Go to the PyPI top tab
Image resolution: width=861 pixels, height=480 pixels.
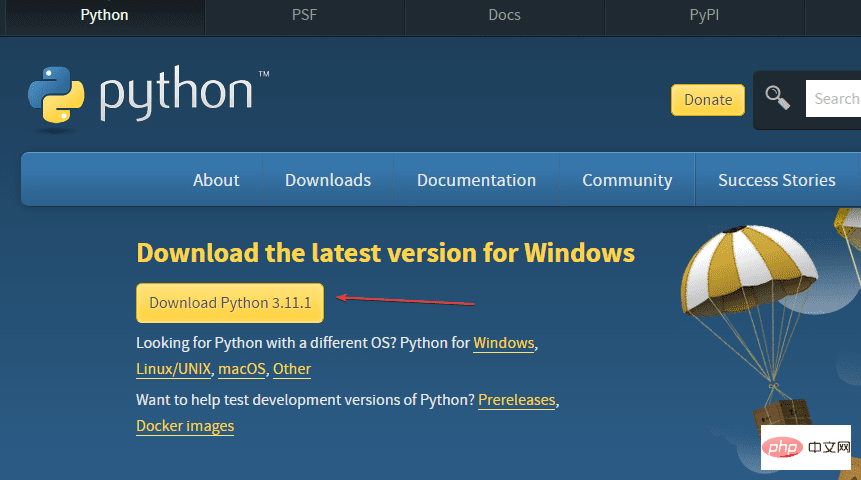click(x=705, y=15)
